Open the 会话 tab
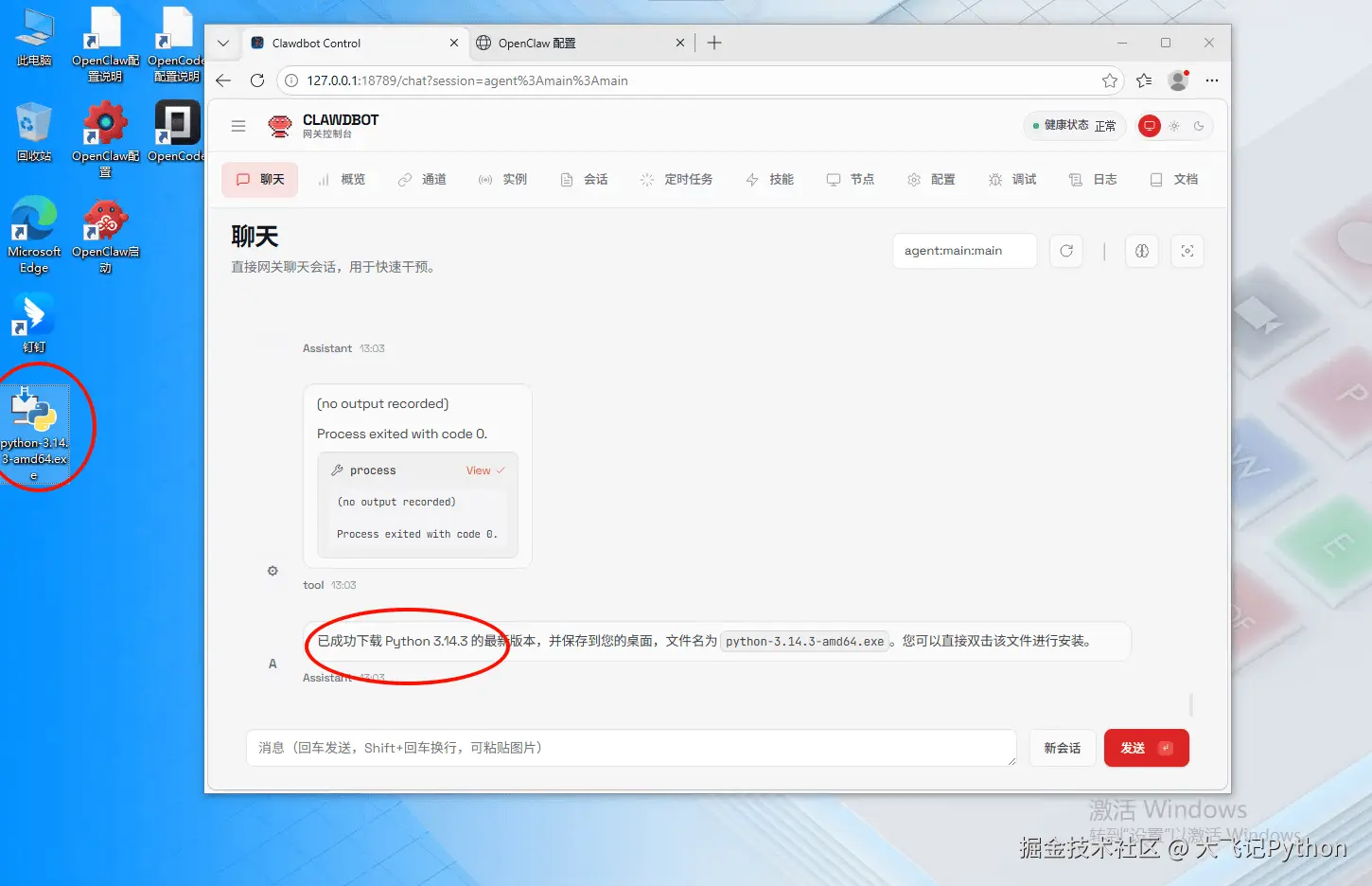This screenshot has width=1372, height=886. coord(584,180)
